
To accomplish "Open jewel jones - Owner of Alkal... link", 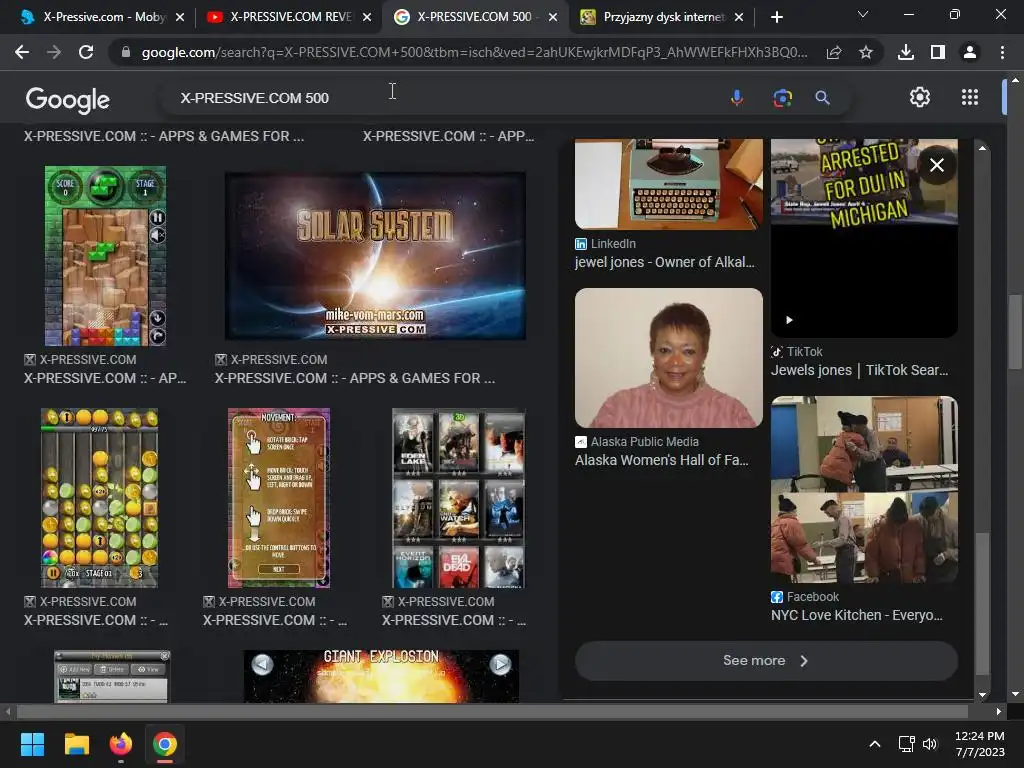I will 664,263.
